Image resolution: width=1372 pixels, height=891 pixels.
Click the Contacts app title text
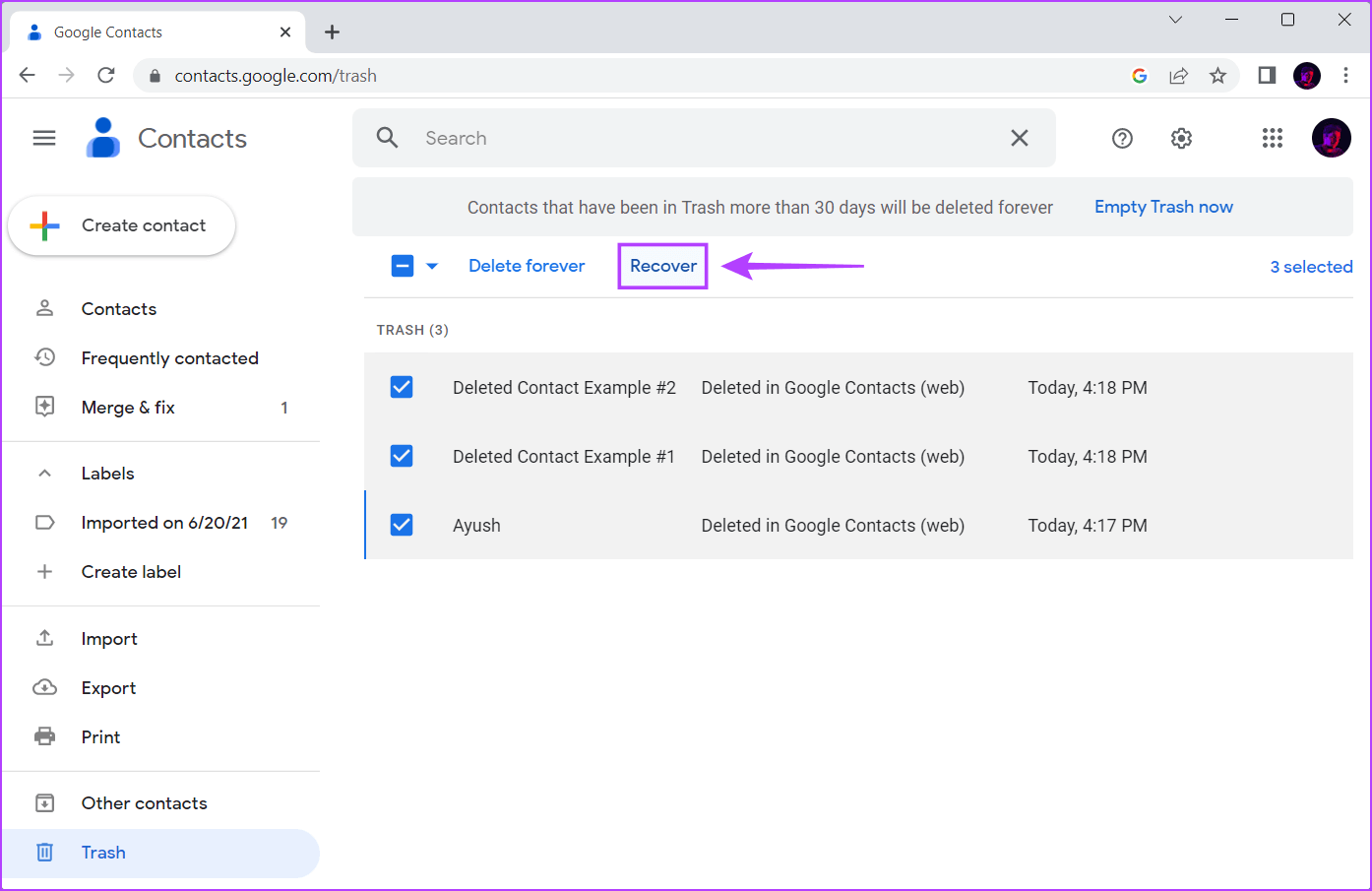pyautogui.click(x=192, y=139)
